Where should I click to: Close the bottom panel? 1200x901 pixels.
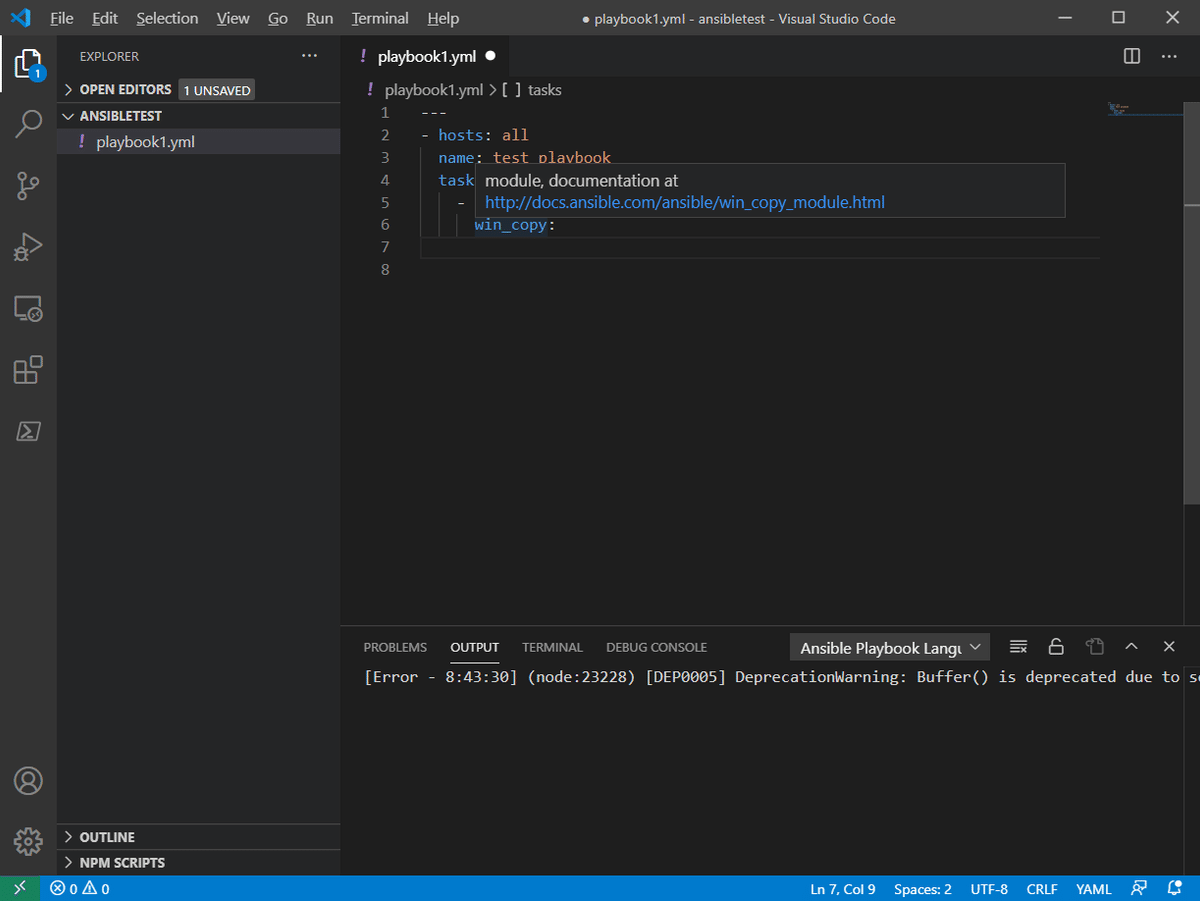(x=1169, y=647)
